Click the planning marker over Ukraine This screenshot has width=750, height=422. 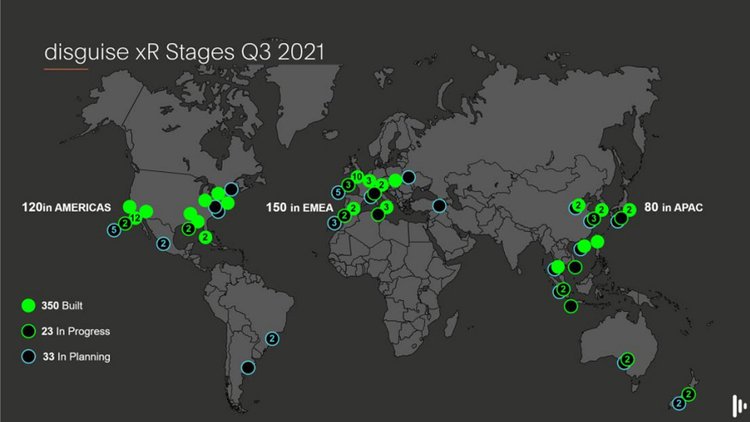pyautogui.click(x=408, y=177)
